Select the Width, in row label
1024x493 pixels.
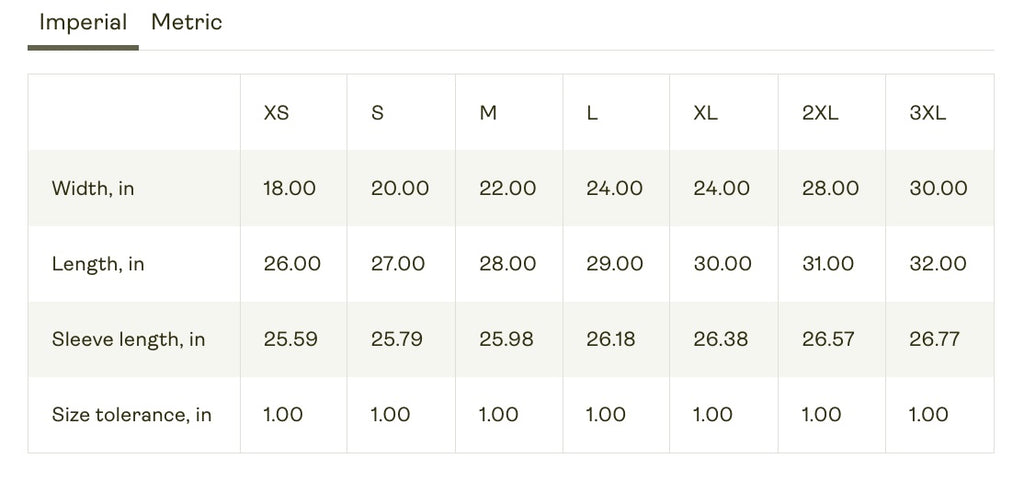tap(93, 188)
